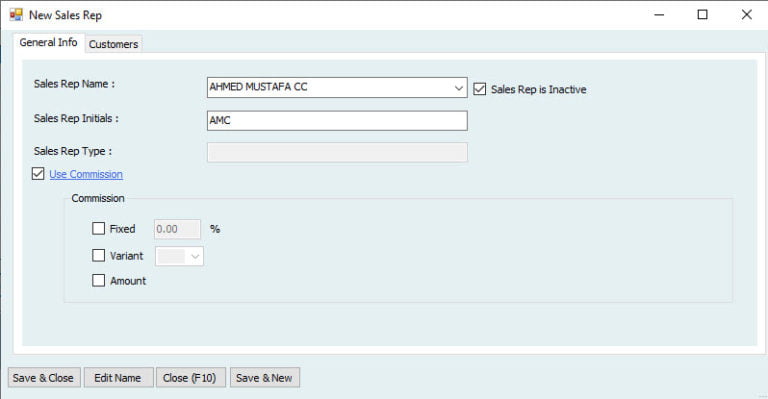
Task: Click the Edit Name button
Action: tap(118, 378)
